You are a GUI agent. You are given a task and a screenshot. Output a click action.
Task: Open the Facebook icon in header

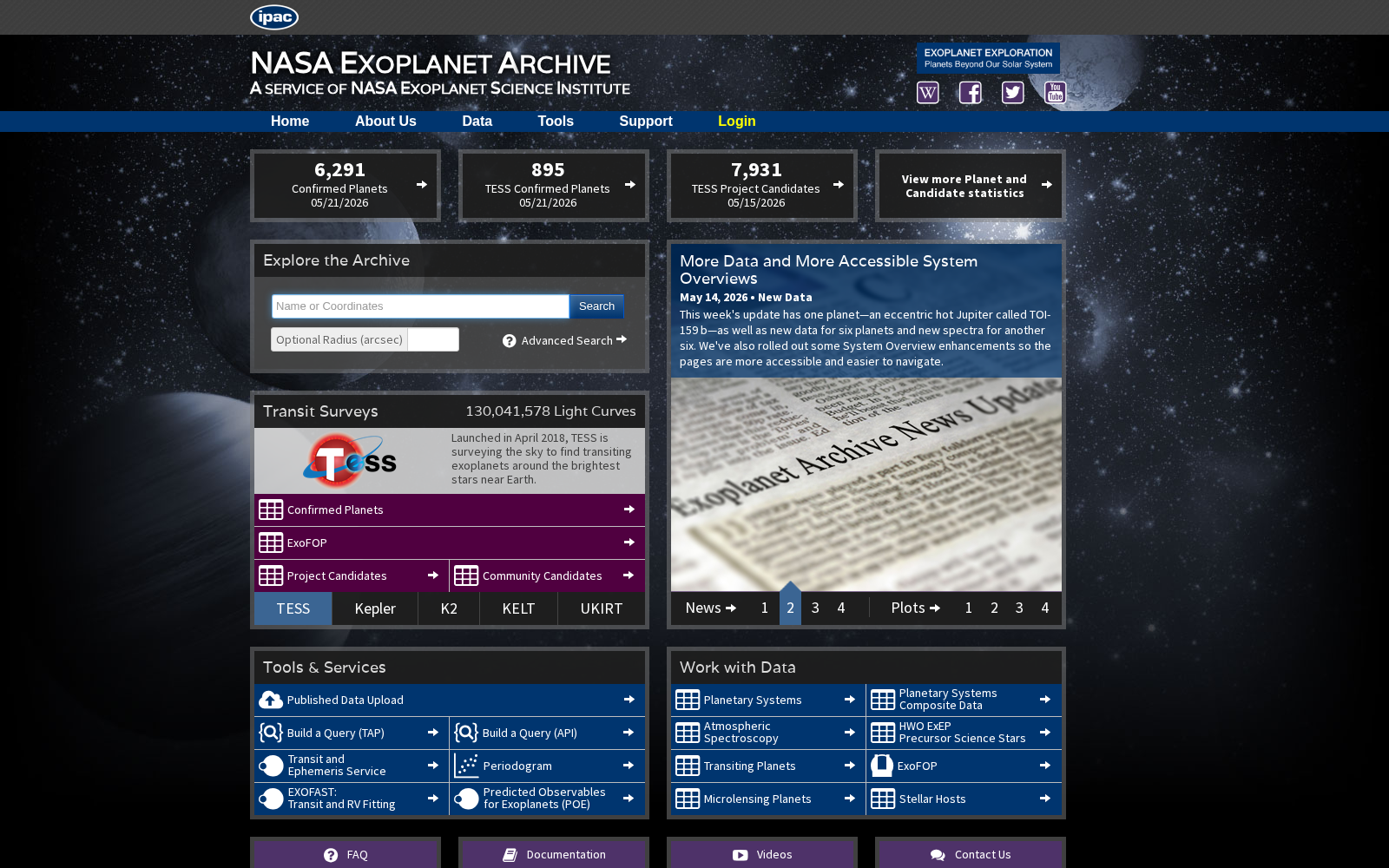(x=971, y=93)
